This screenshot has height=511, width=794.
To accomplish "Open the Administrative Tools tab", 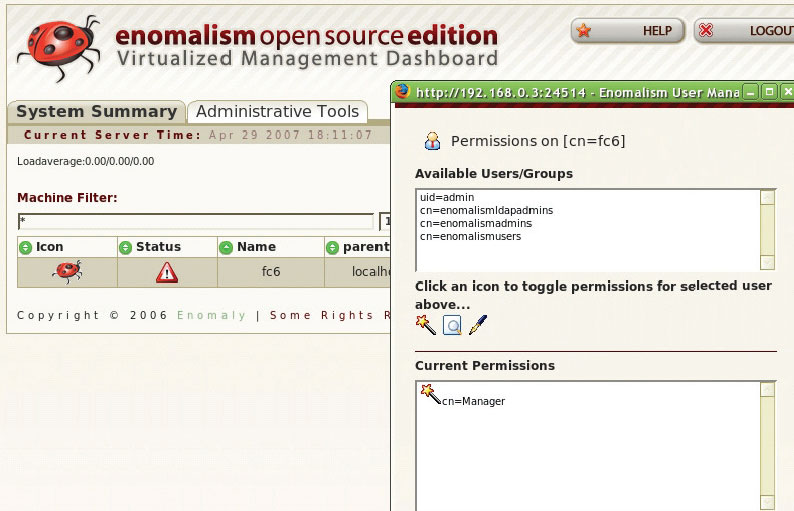I will point(277,111).
